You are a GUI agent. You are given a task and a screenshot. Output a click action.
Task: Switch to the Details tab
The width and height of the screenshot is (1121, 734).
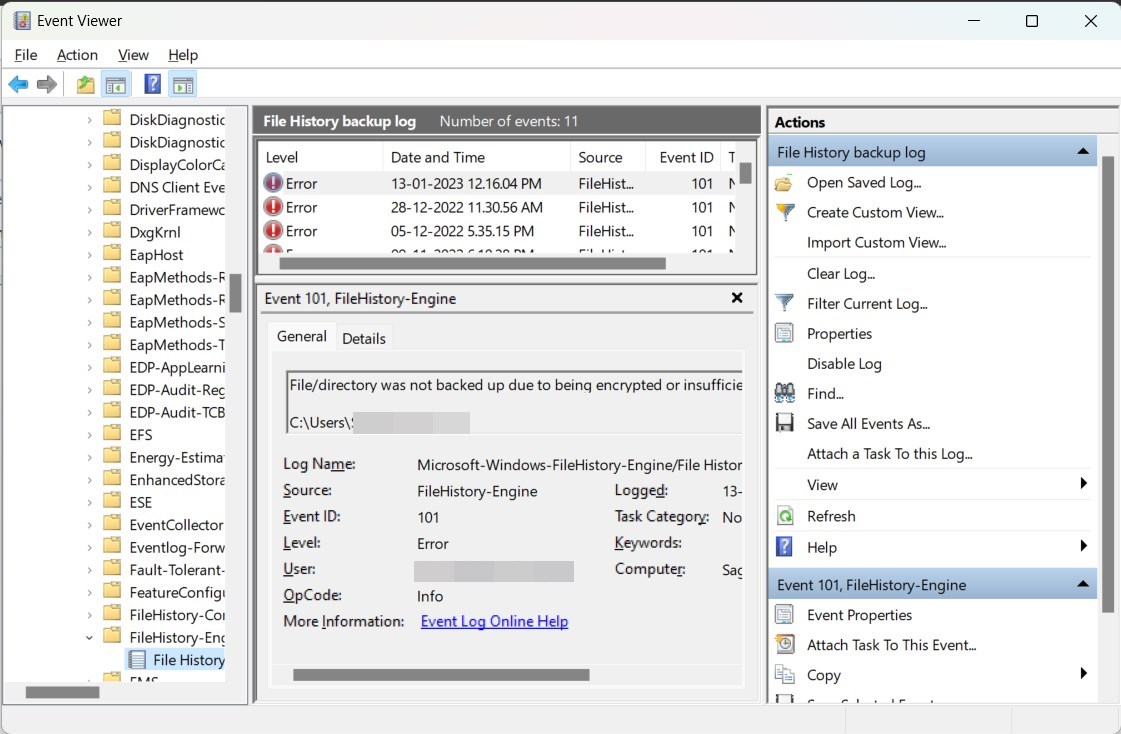[364, 338]
